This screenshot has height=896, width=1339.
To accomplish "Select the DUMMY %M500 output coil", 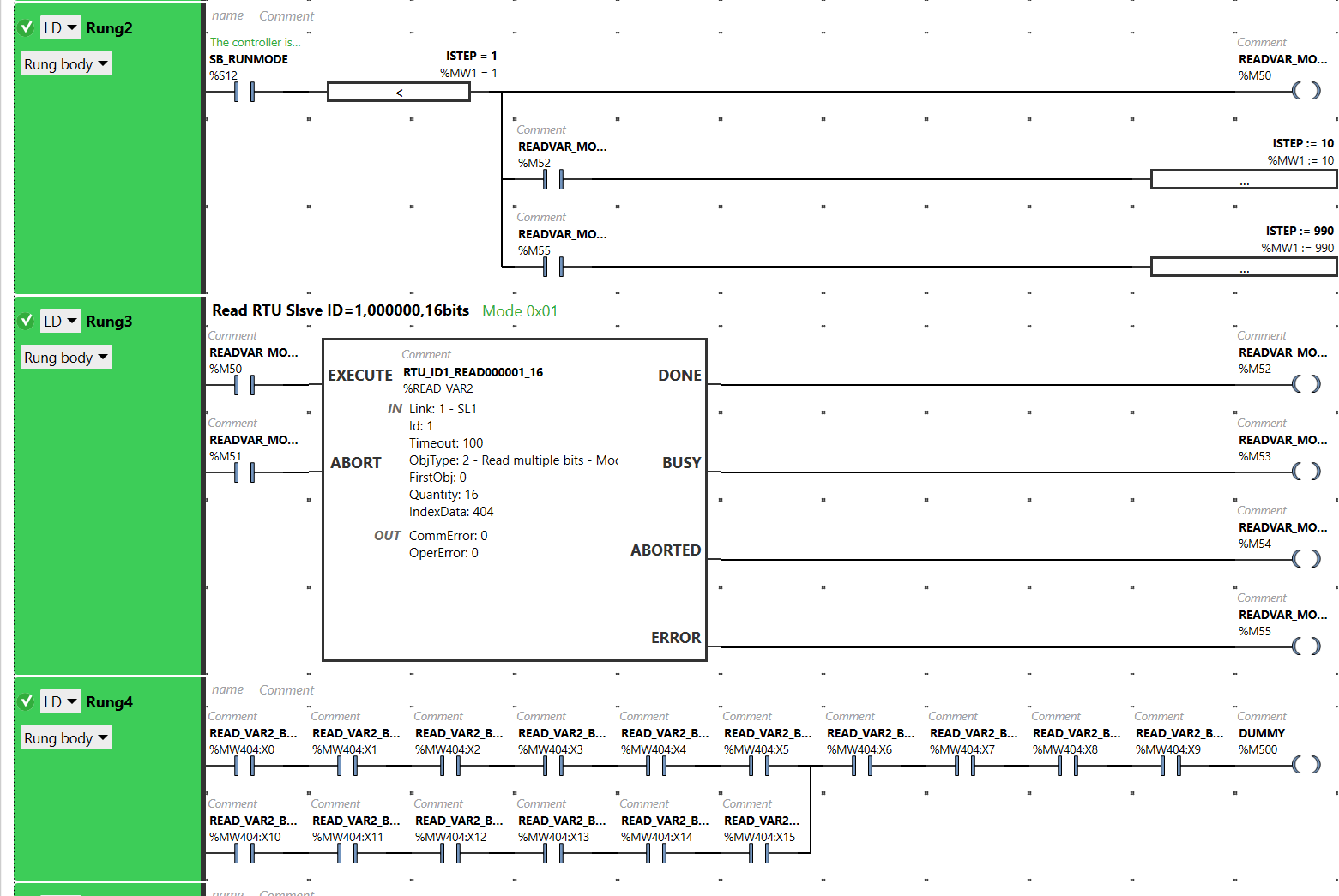I will (1306, 765).
